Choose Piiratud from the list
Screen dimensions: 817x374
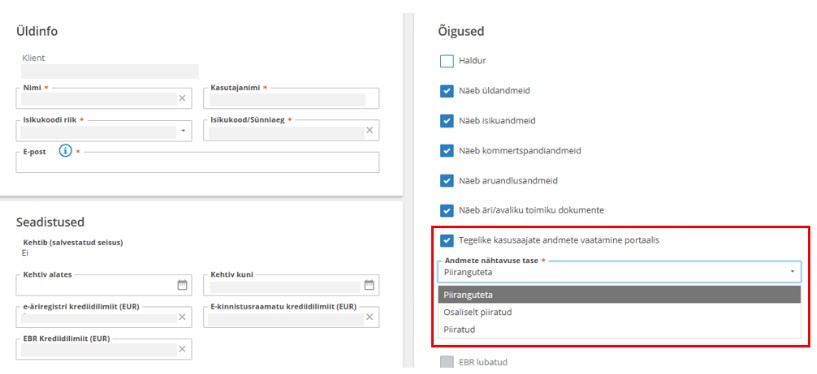(x=619, y=330)
